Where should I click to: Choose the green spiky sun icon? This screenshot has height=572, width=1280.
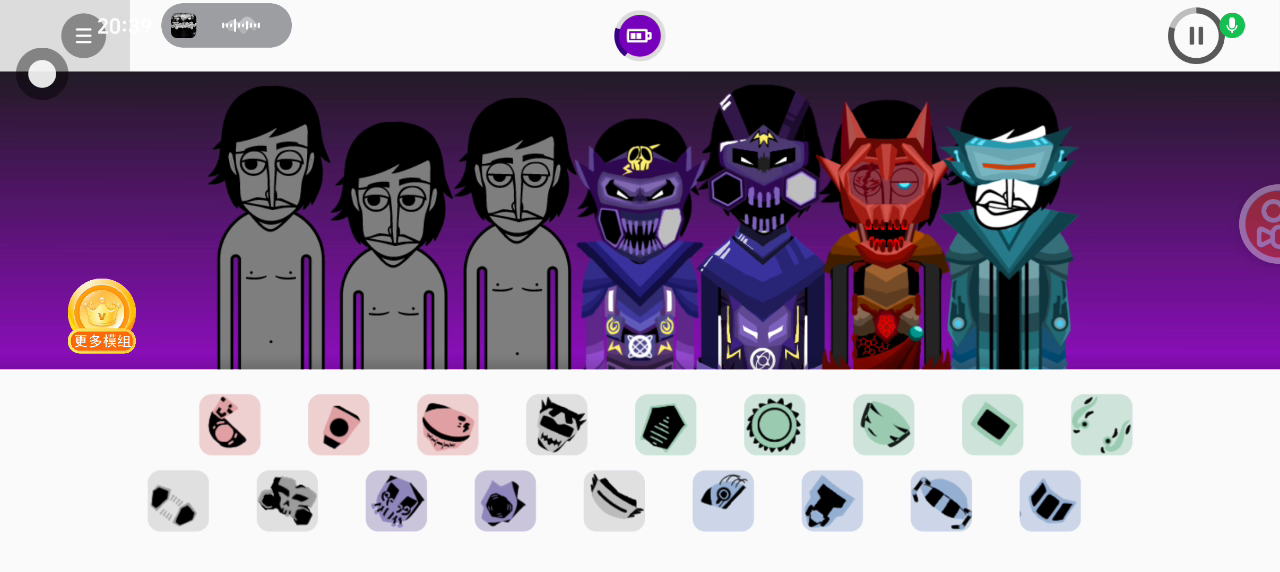pos(775,425)
